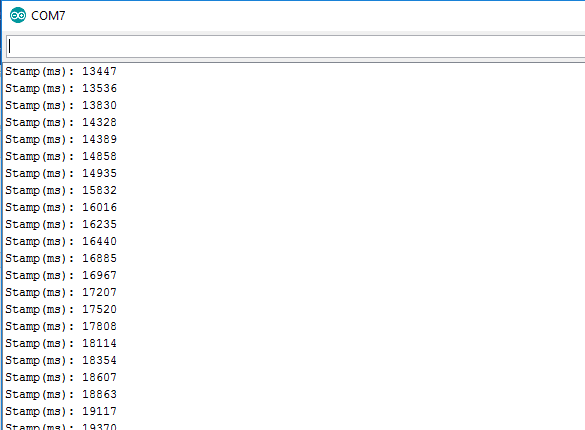Select the line 'Stamp(ms): 16967'

[61, 276]
